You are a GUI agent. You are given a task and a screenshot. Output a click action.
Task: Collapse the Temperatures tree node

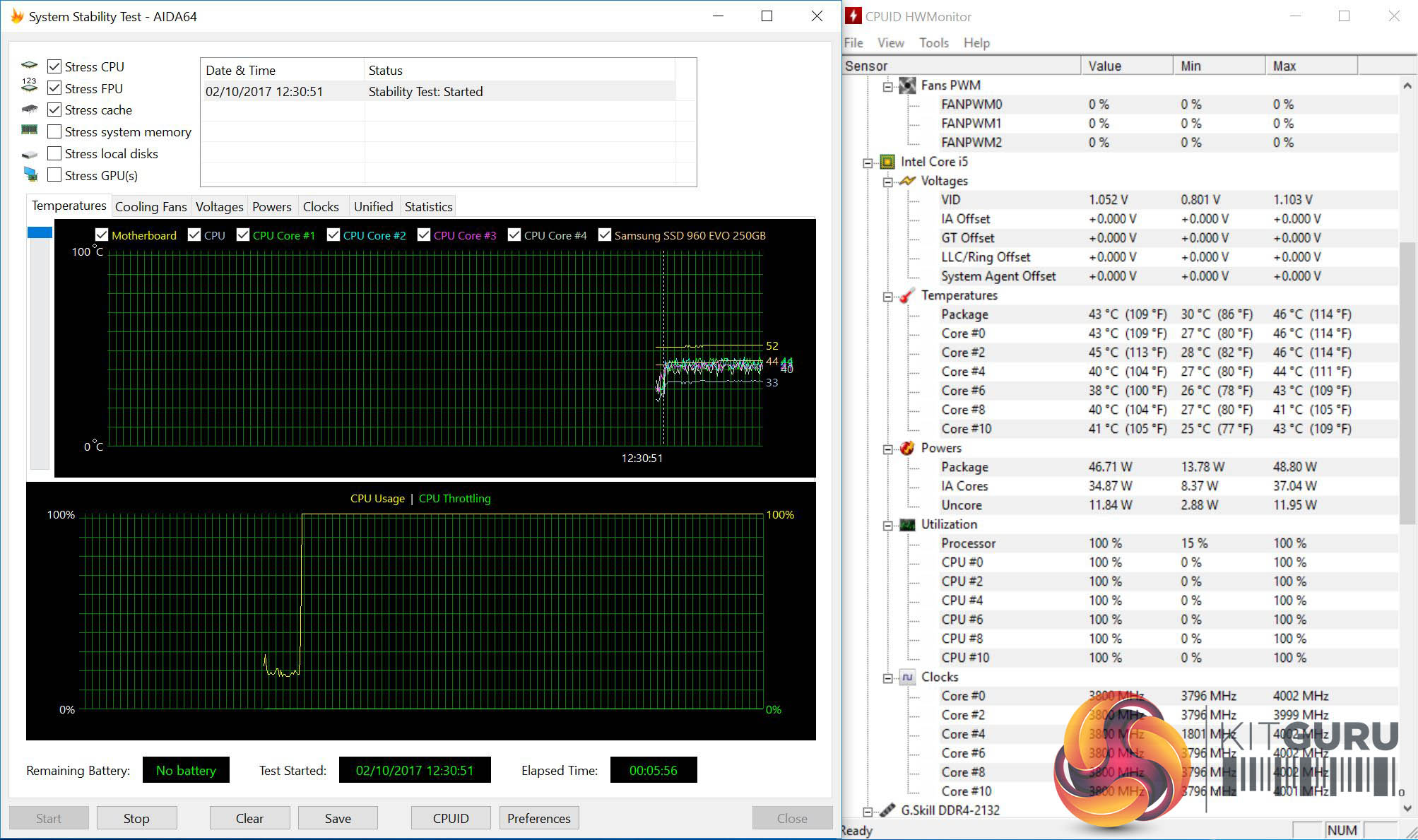[x=888, y=297]
